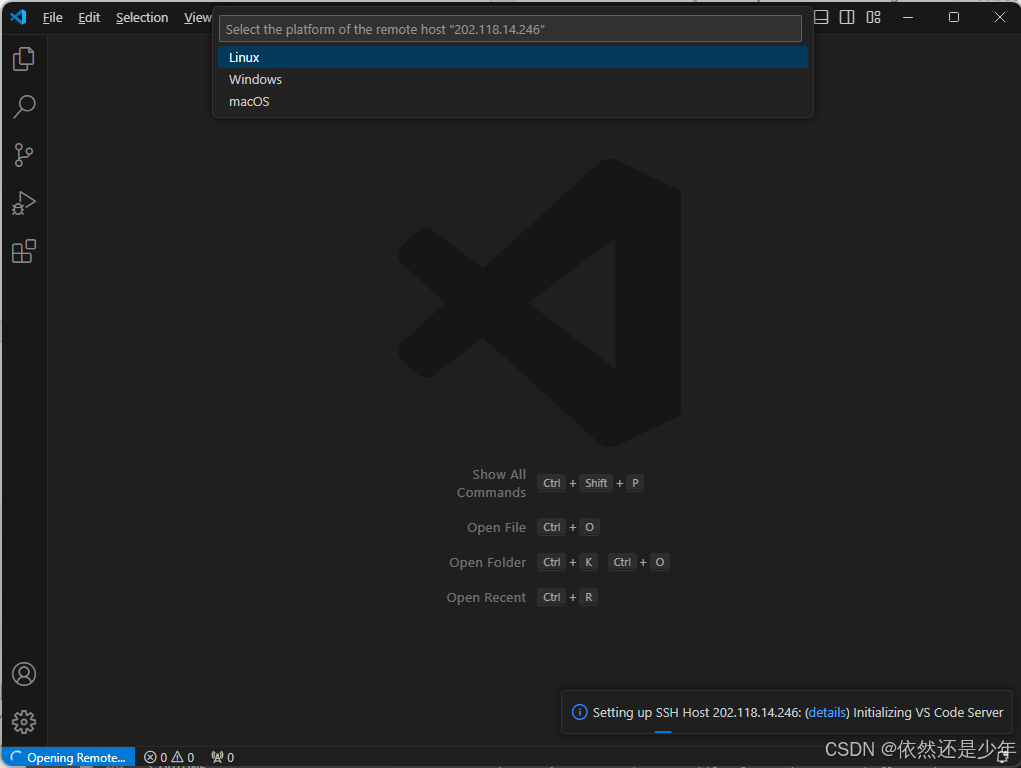Click the Open Folder label
Screen dimensions: 1021x768
(487, 562)
